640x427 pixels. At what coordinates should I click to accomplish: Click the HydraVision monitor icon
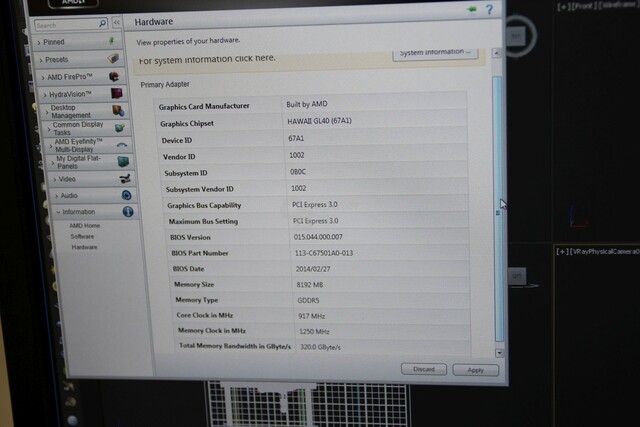(117, 93)
